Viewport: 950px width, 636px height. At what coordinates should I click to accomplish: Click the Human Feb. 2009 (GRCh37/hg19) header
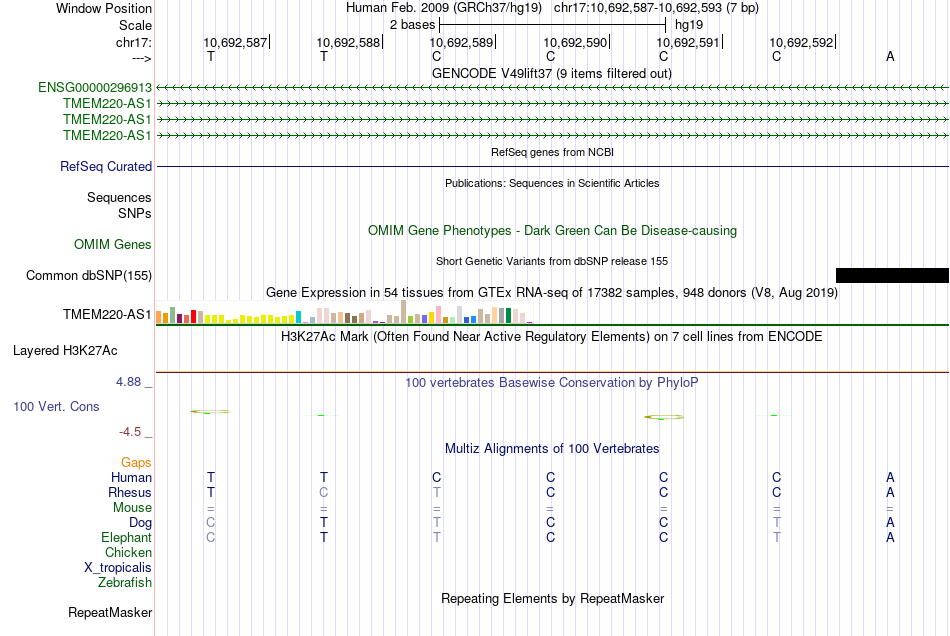point(444,8)
